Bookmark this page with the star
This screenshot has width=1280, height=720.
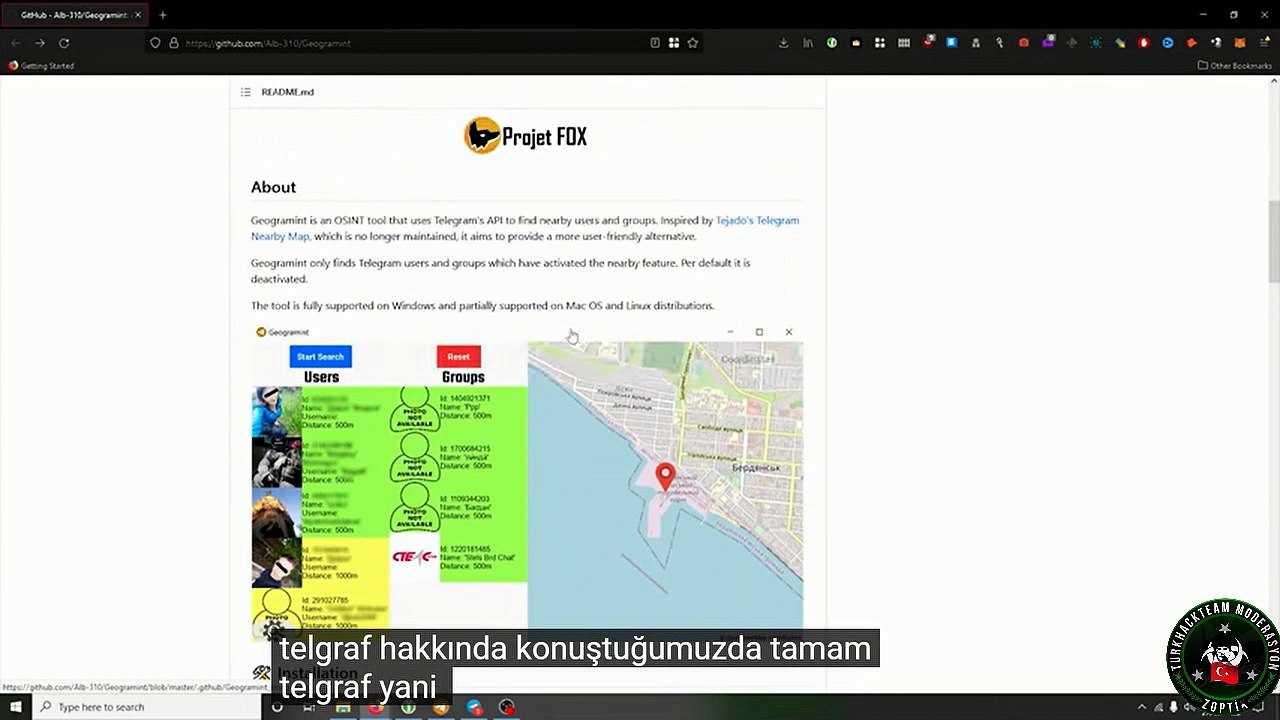692,43
